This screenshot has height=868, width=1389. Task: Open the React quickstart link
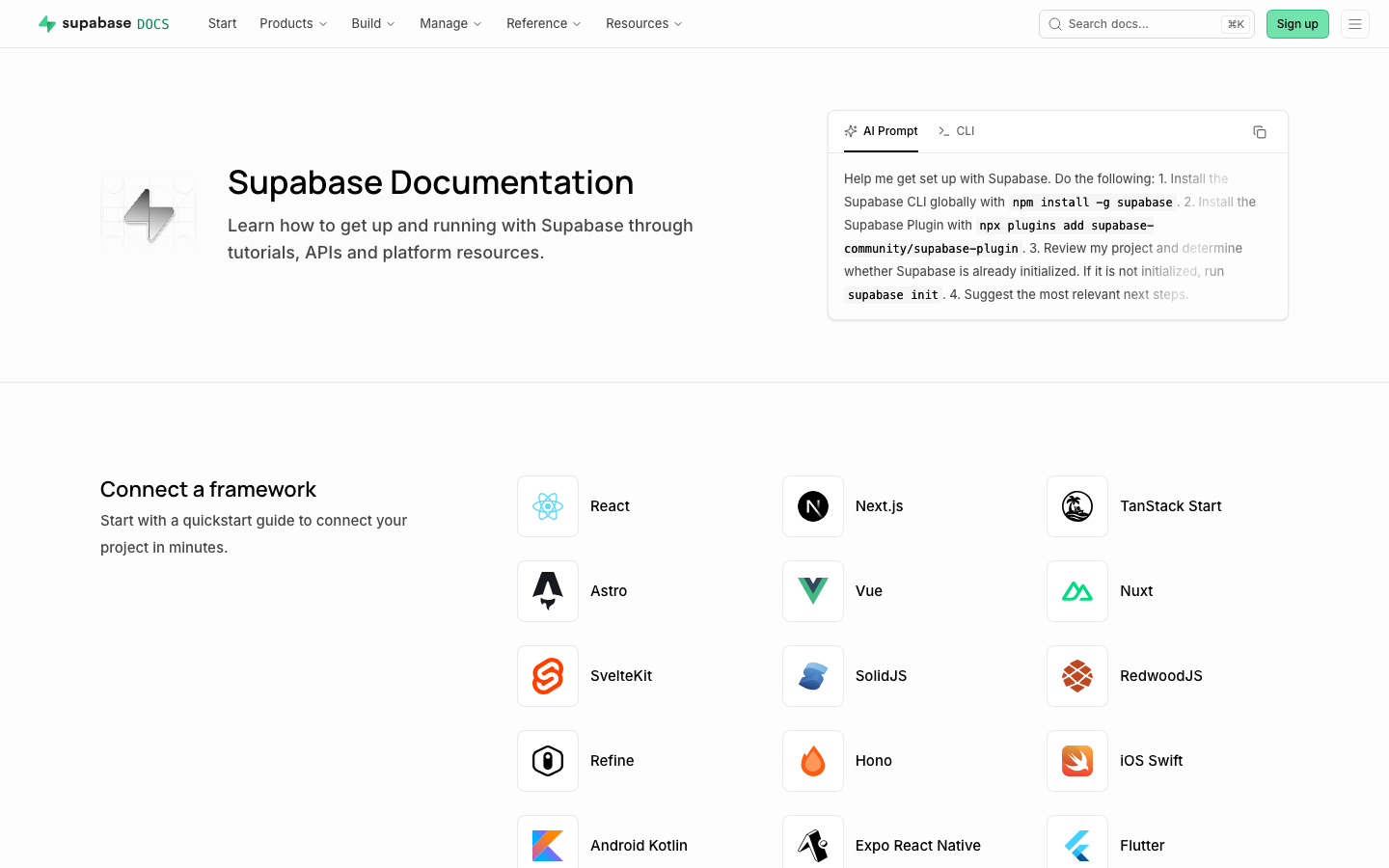(x=610, y=506)
